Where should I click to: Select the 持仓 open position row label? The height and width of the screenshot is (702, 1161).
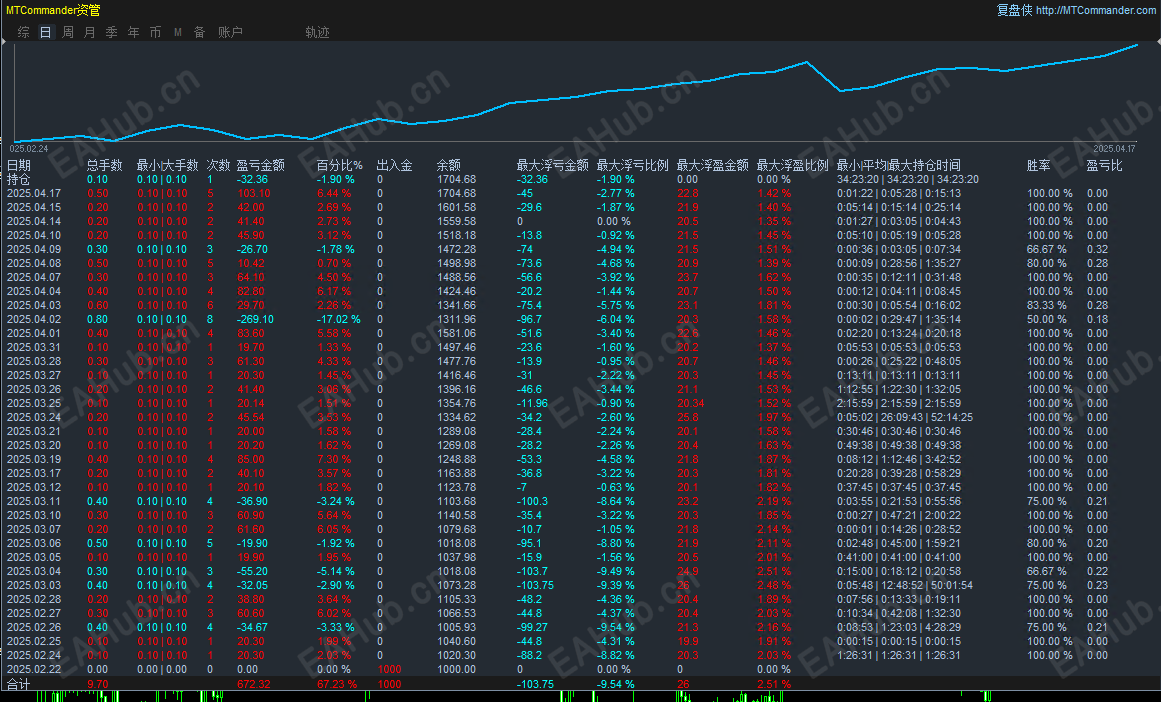[x=19, y=179]
